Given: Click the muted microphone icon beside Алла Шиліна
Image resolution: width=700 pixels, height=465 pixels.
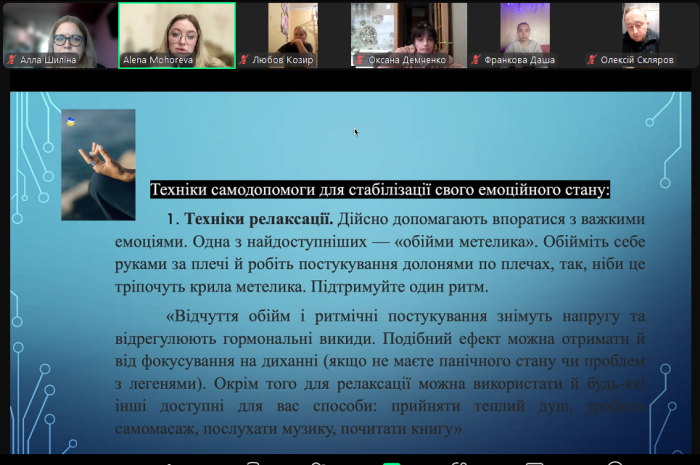Looking at the screenshot, I should [x=10, y=60].
